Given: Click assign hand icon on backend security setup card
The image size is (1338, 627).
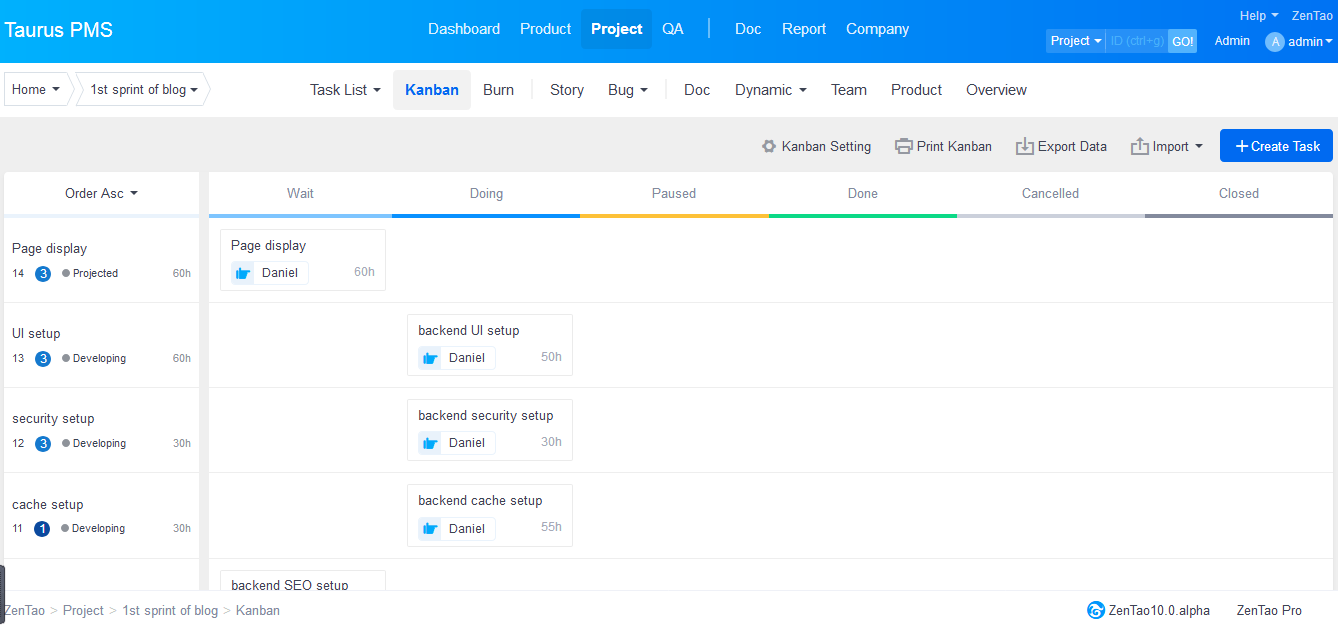Looking at the screenshot, I should coord(429,443).
